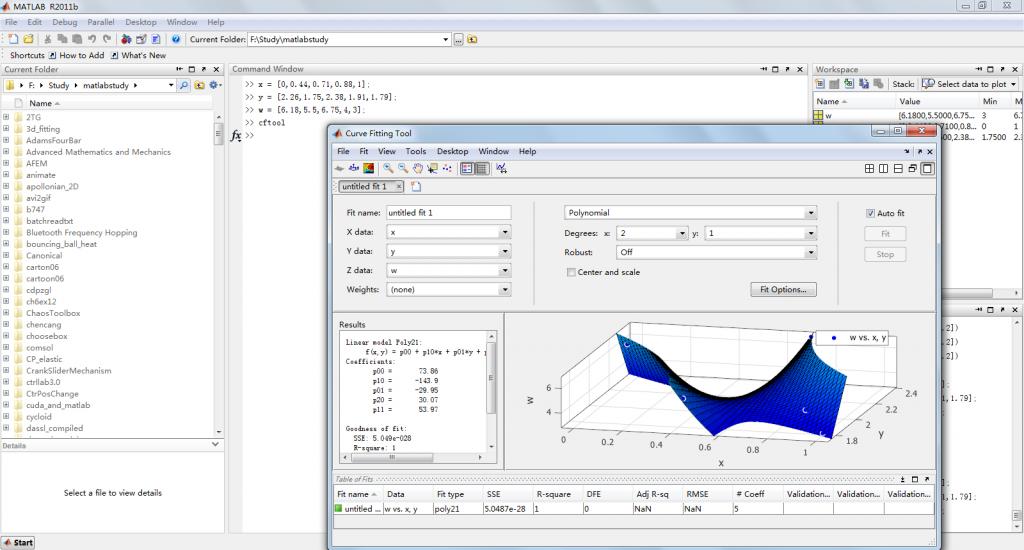The image size is (1024, 550).
Task: Open the Fit menu in Curve Fitting Tool
Action: [x=364, y=151]
